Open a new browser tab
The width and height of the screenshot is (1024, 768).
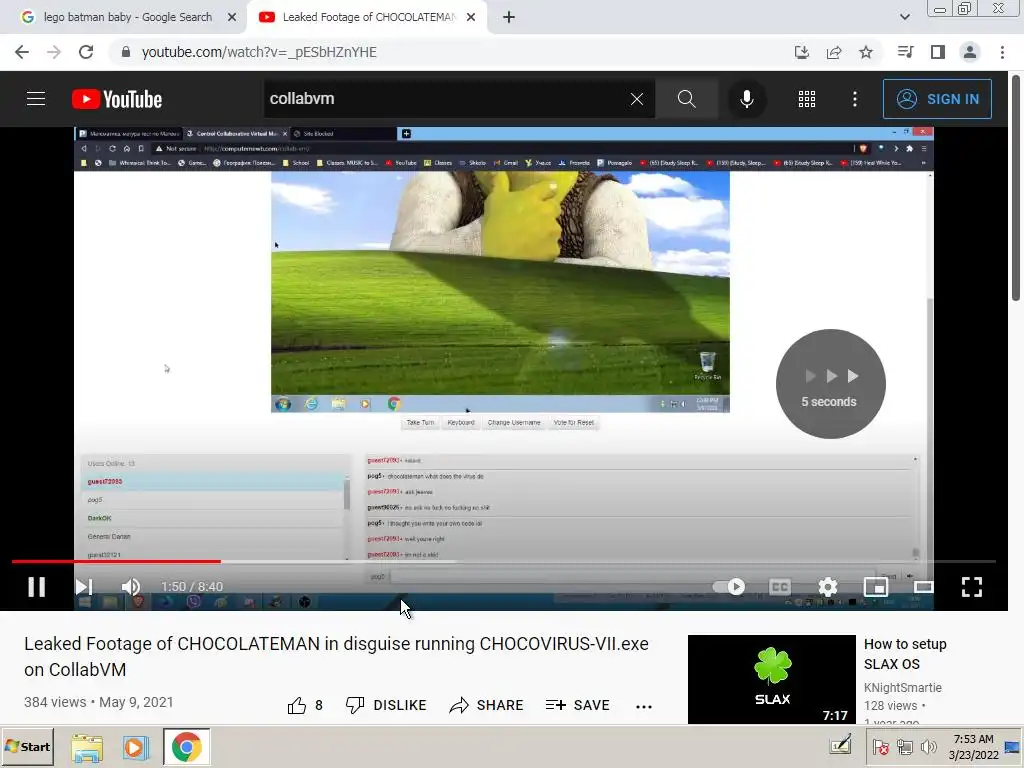pyautogui.click(x=509, y=17)
